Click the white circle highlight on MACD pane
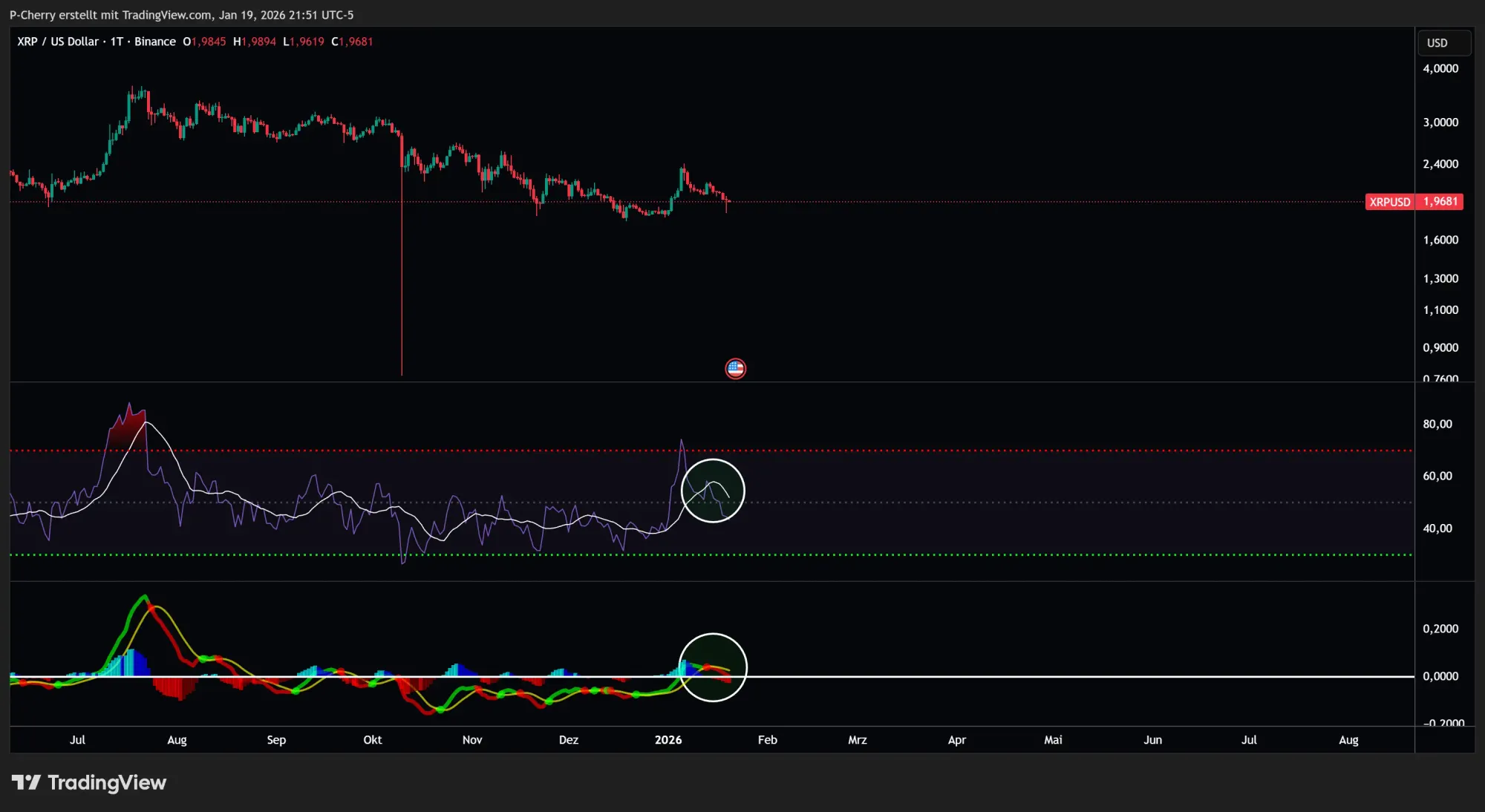The width and height of the screenshot is (1485, 812). point(713,667)
